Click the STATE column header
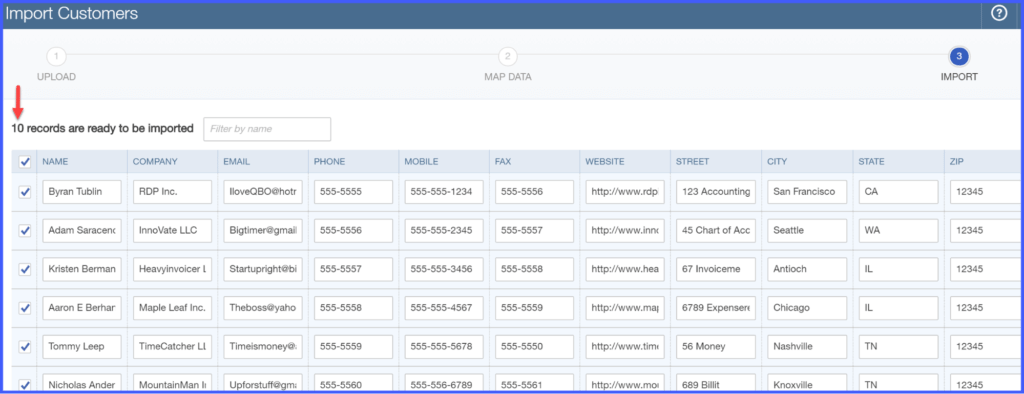Image resolution: width=1024 pixels, height=394 pixels. tap(871, 161)
